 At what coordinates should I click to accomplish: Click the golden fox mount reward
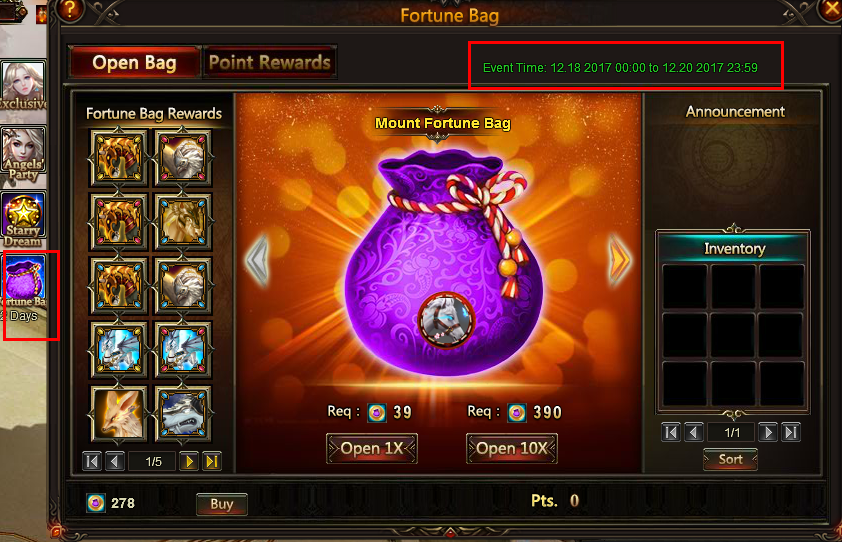click(x=118, y=414)
